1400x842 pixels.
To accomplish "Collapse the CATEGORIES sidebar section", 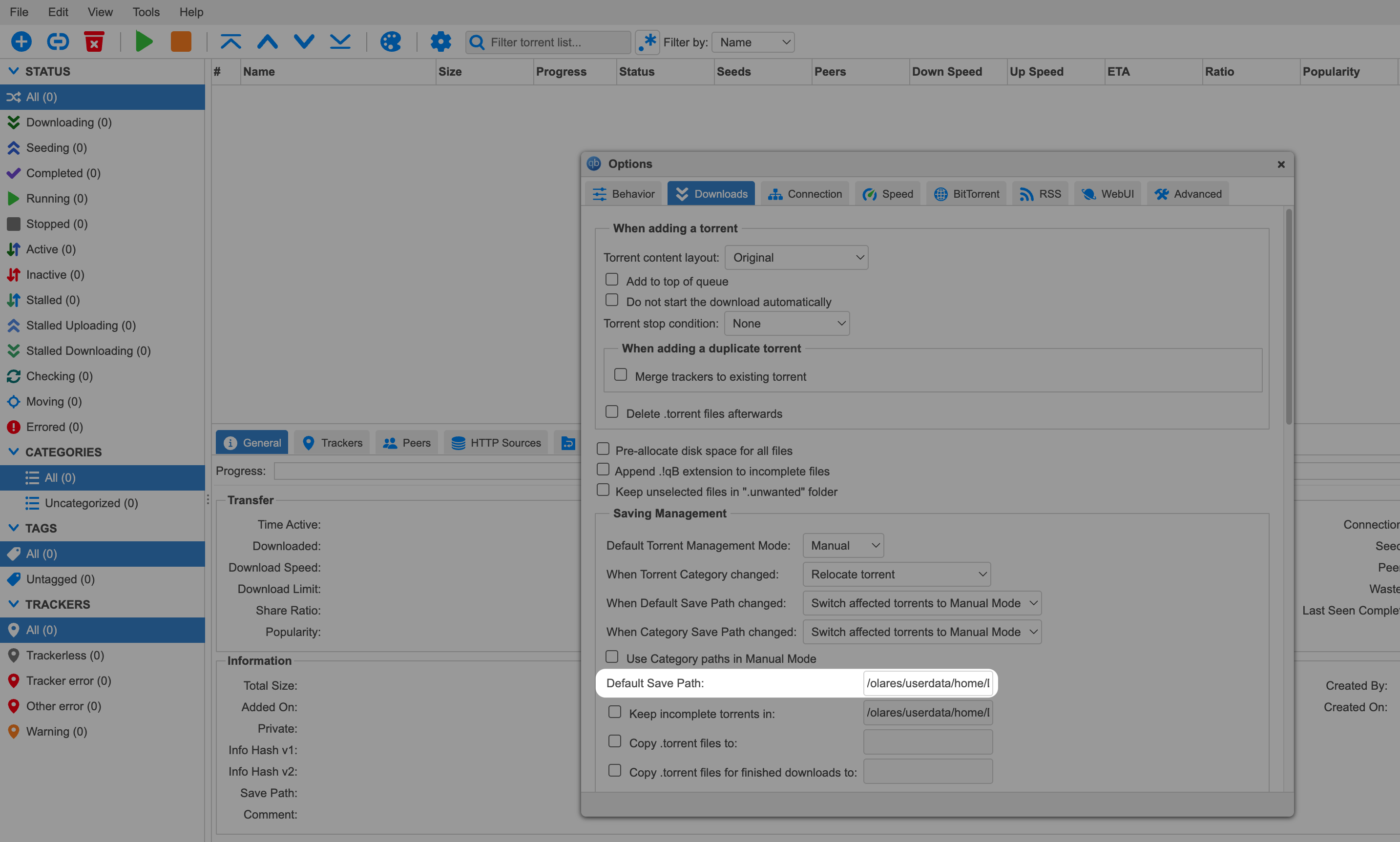I will tap(14, 452).
